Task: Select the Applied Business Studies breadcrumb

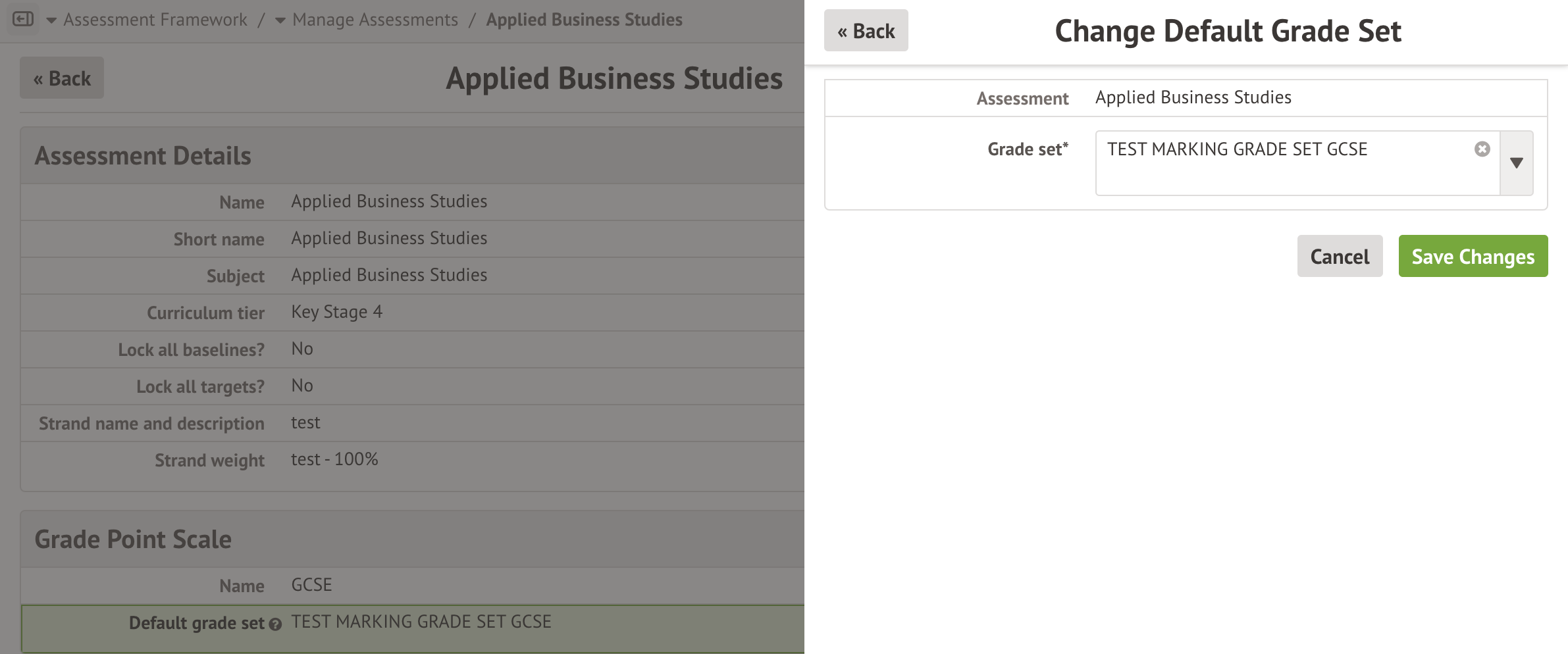Action: pos(584,20)
